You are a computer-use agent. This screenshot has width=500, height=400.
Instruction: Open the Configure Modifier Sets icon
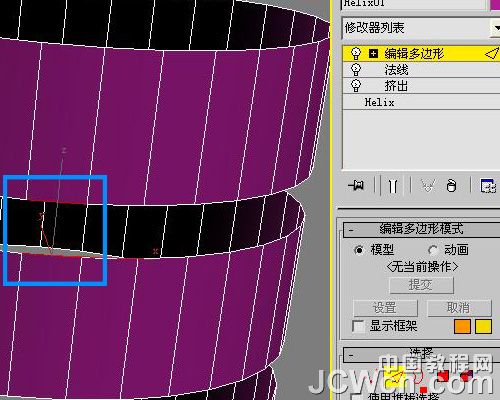point(488,185)
